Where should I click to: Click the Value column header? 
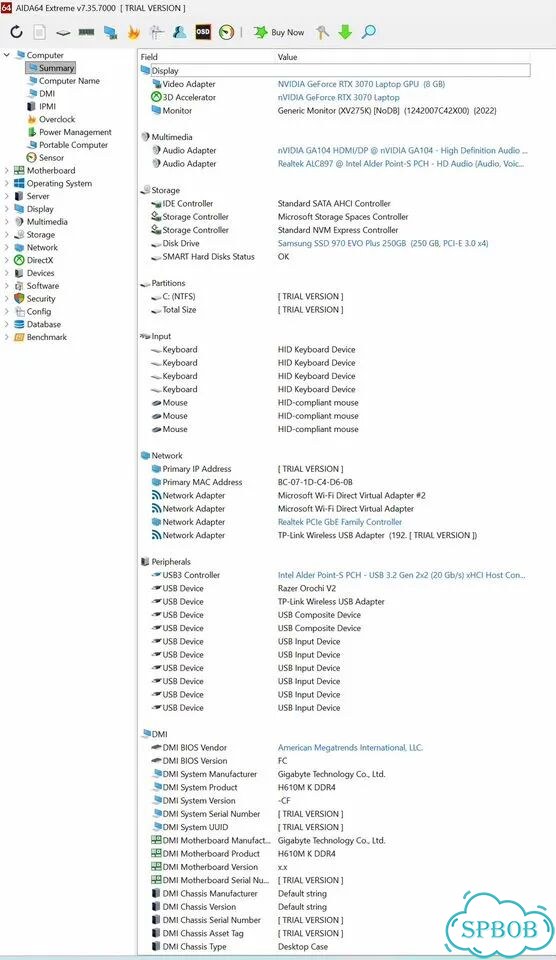[x=287, y=57]
